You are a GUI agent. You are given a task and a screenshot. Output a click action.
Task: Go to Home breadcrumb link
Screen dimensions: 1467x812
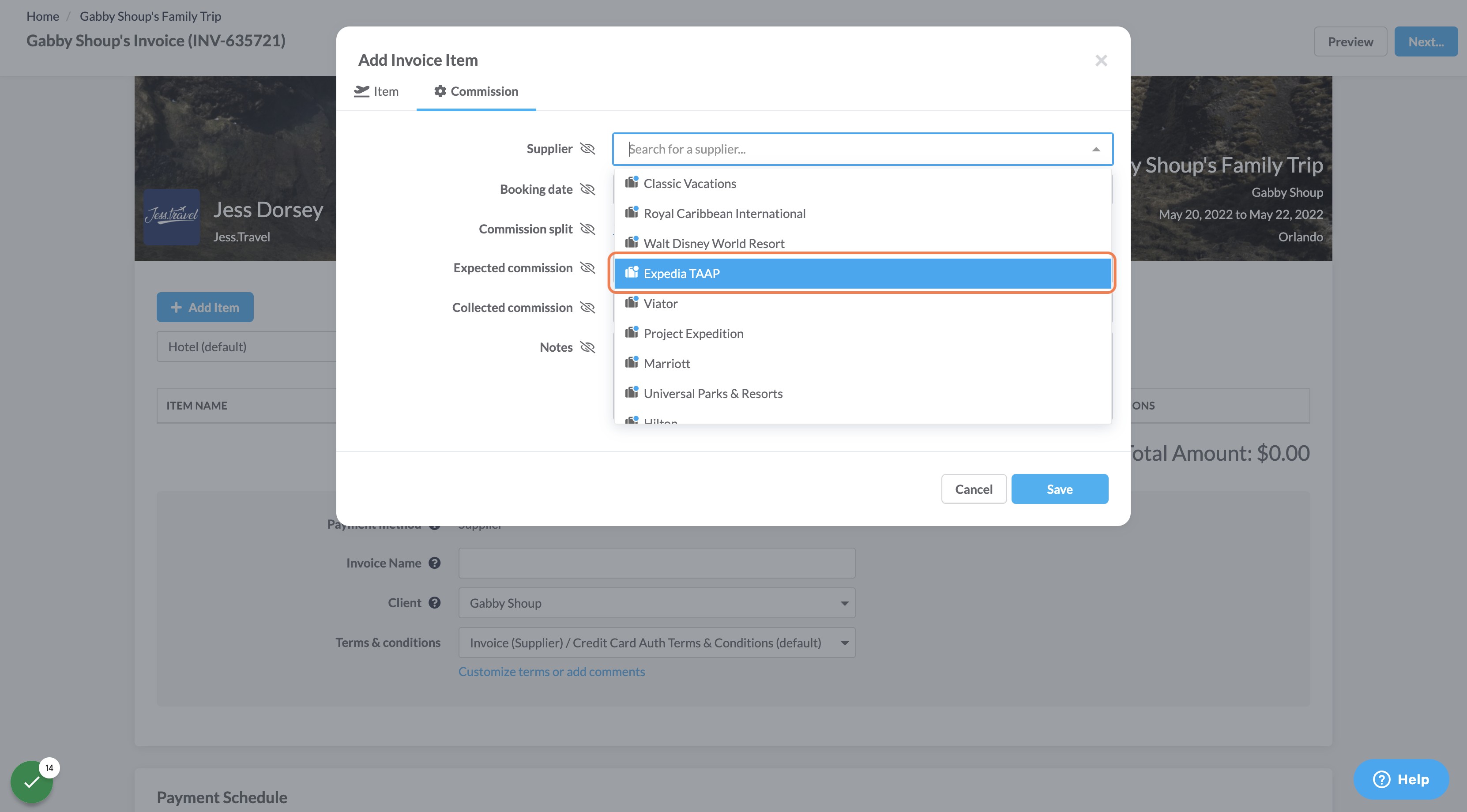[x=43, y=16]
